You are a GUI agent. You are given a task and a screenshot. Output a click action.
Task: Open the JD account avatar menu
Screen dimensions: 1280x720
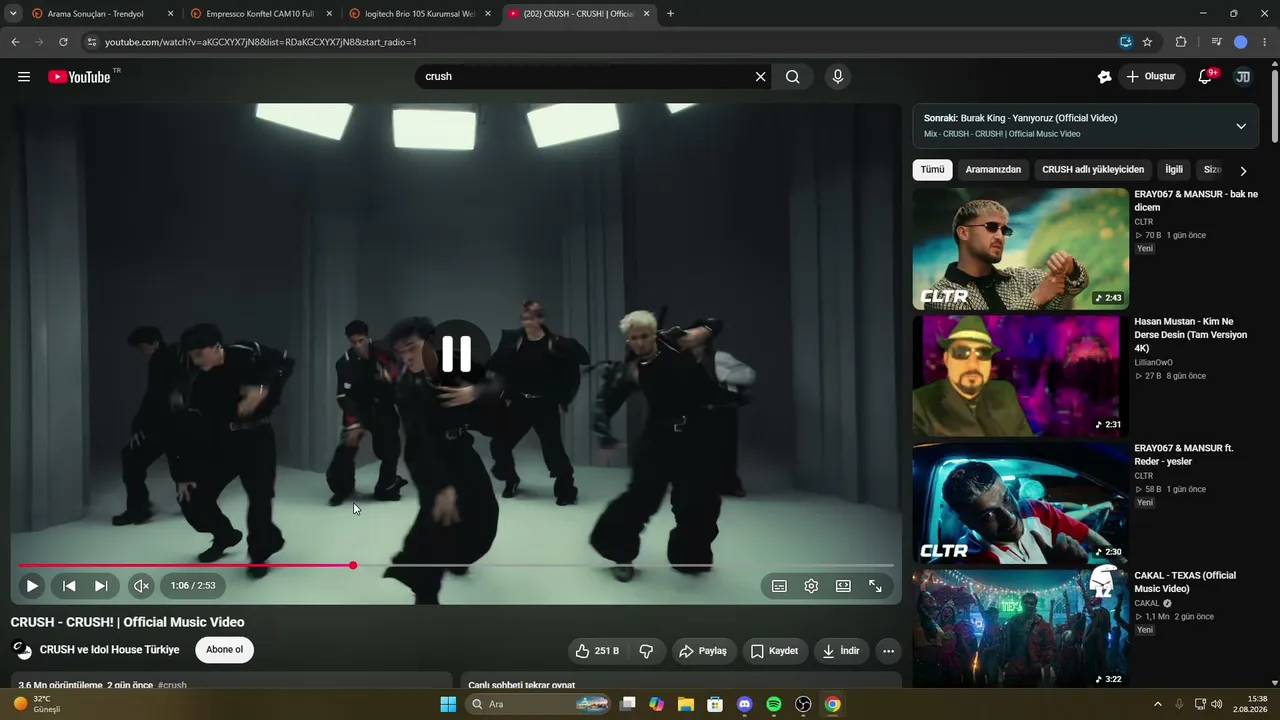1243,77
